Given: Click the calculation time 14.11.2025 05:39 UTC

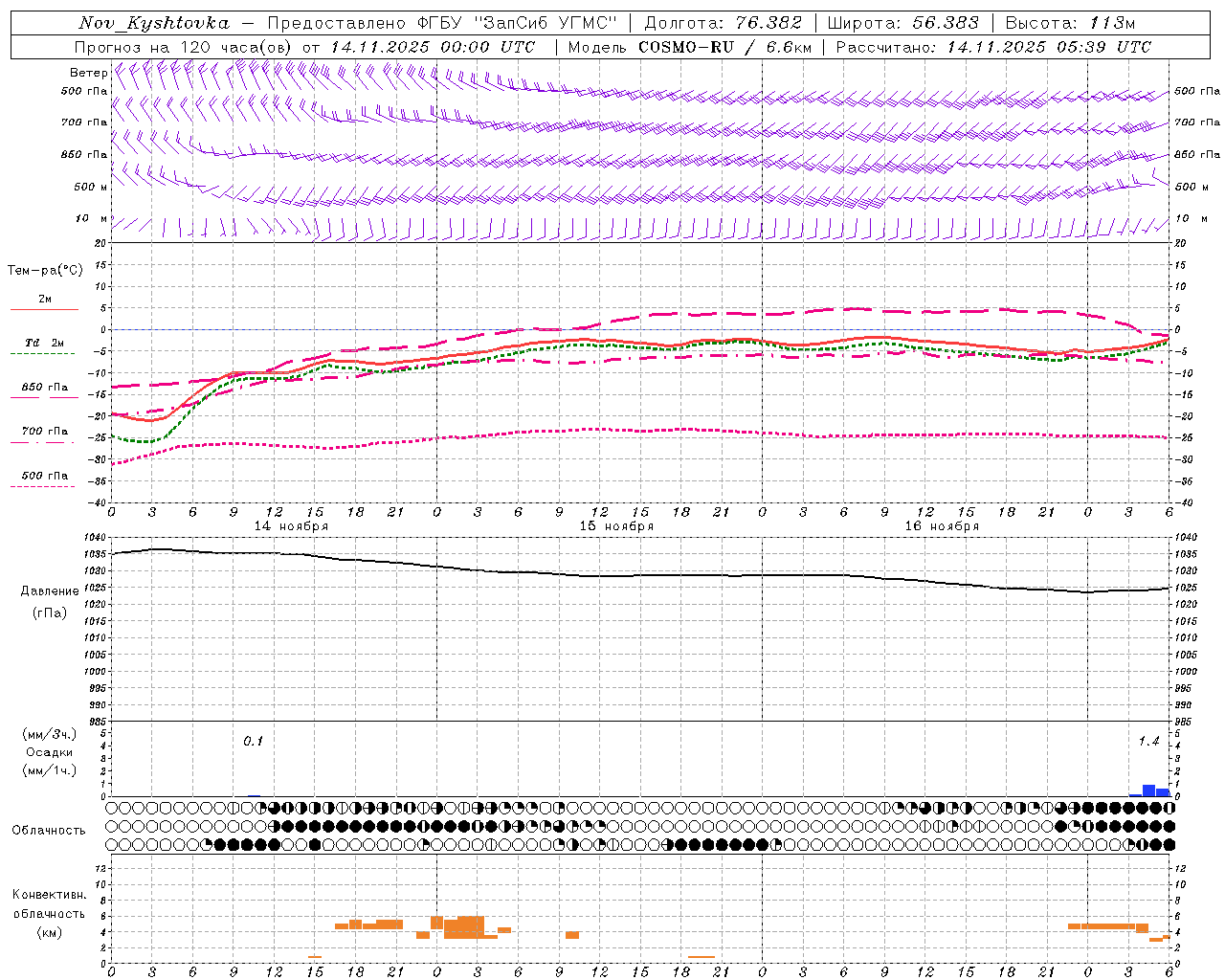Looking at the screenshot, I should pos(1049,47).
